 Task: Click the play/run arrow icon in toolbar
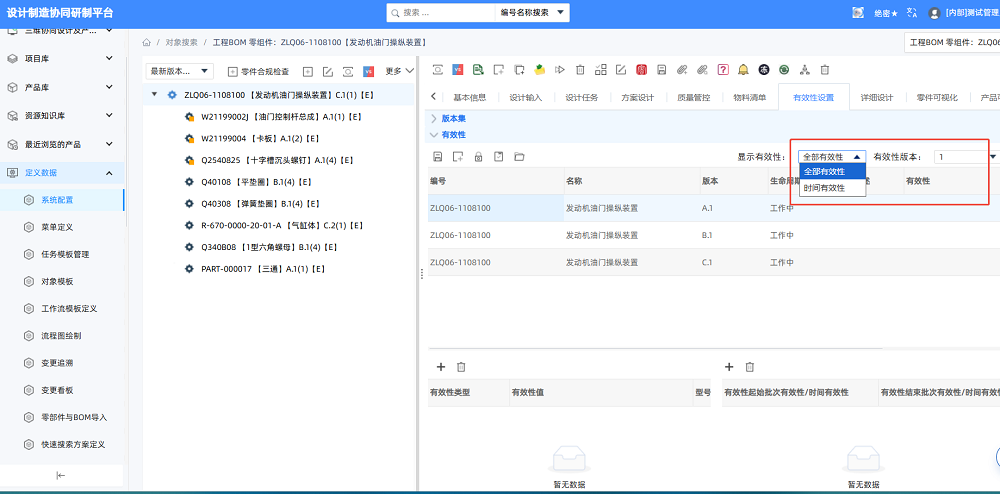pos(560,69)
